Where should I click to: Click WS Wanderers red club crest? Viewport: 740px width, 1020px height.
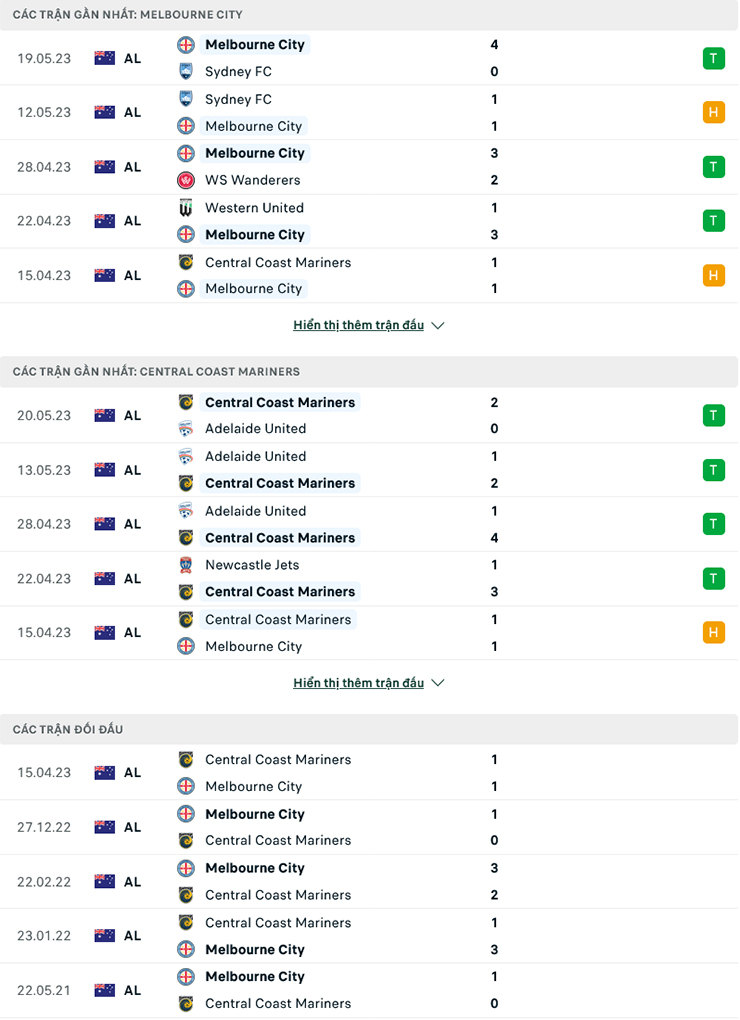(185, 180)
